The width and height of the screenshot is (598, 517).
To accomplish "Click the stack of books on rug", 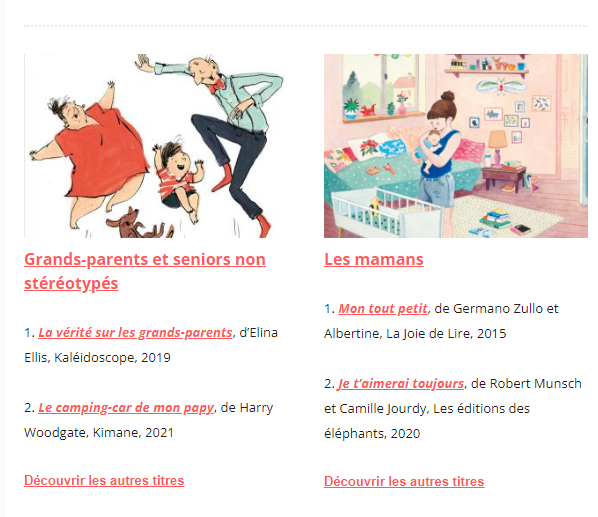I will [x=495, y=218].
